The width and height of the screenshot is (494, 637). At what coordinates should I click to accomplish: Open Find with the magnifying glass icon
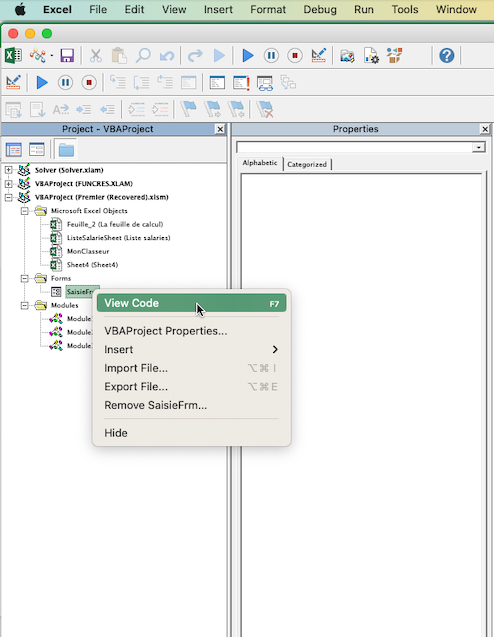[x=143, y=56]
